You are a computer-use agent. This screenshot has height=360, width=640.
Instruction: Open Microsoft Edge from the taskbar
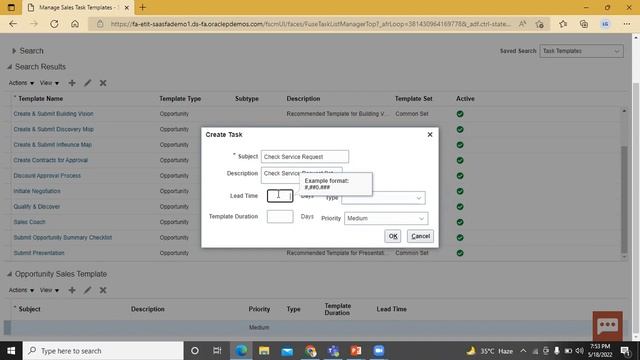[x=241, y=351]
